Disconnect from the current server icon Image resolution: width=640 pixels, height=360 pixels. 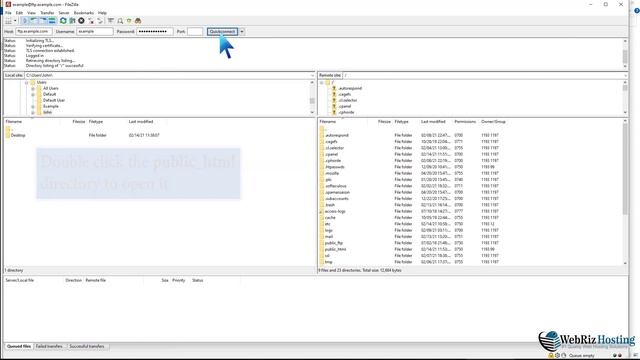(x=91, y=21)
